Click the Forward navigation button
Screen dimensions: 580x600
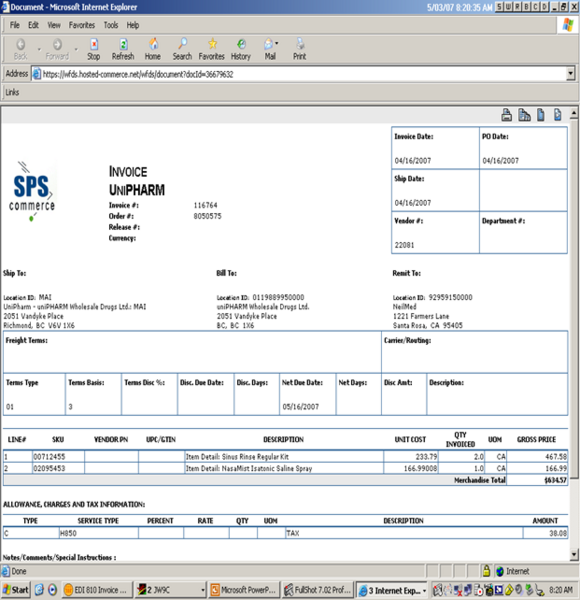[x=57, y=49]
